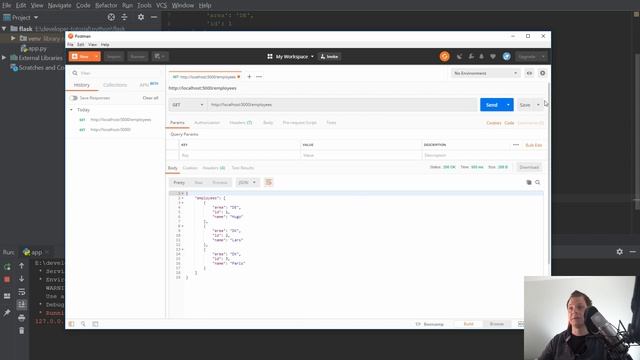Click the request URL input field
Viewport: 640px width, 360px height.
point(342,105)
